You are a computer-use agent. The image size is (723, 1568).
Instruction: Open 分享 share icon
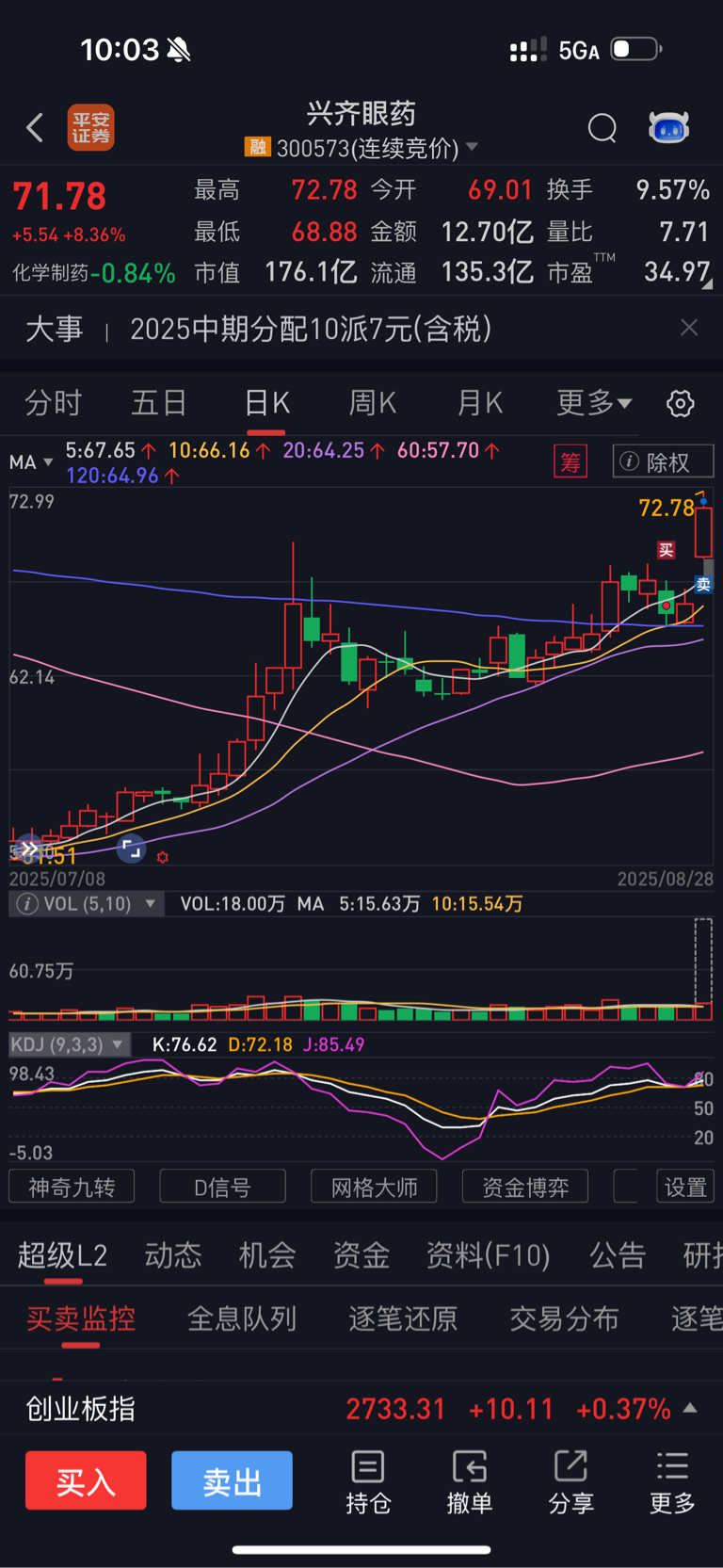click(x=571, y=1482)
